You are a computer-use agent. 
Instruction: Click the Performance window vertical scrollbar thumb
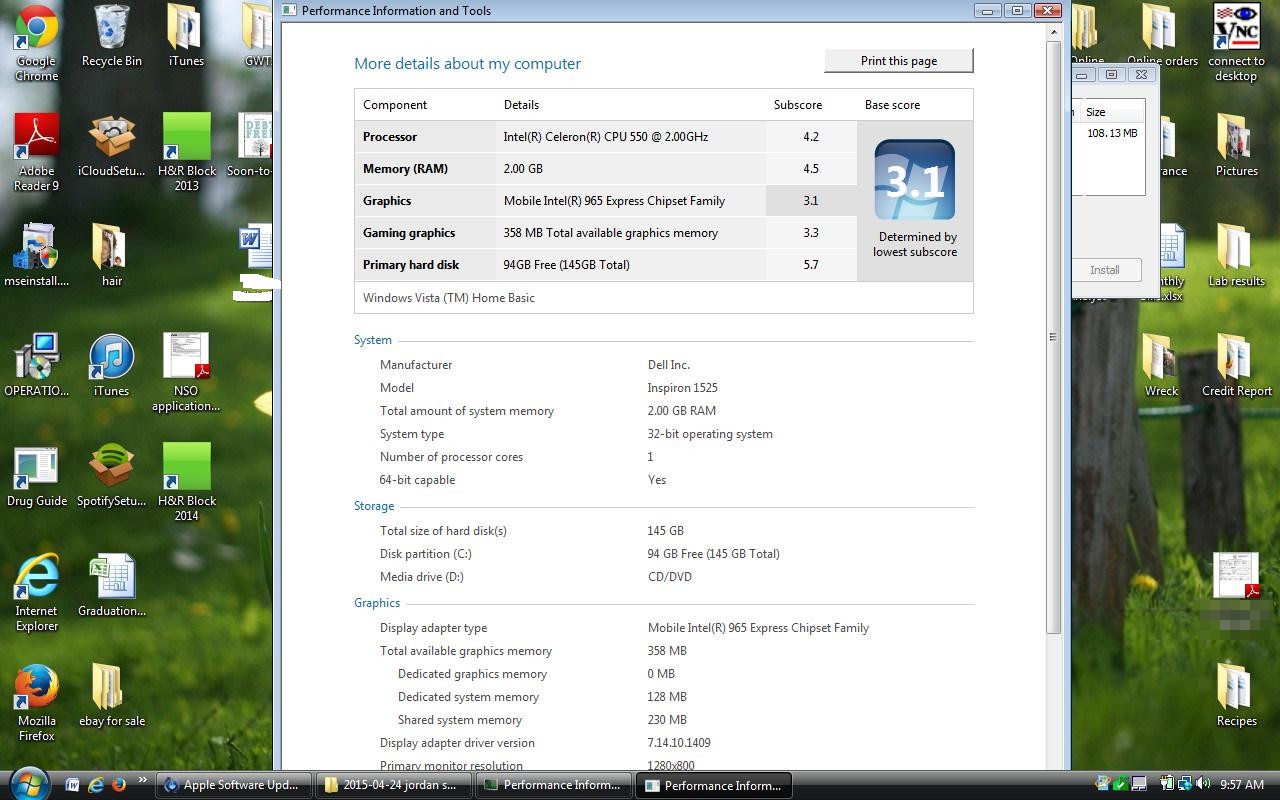[x=1053, y=337]
